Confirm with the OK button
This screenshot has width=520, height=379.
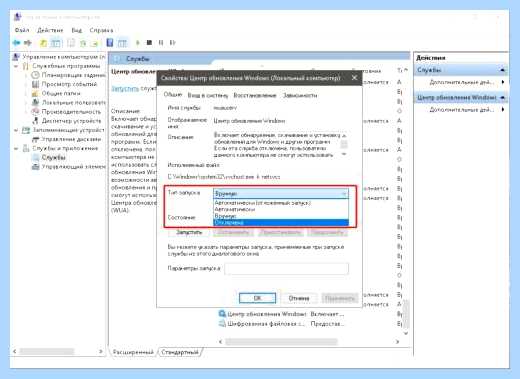pyautogui.click(x=257, y=298)
